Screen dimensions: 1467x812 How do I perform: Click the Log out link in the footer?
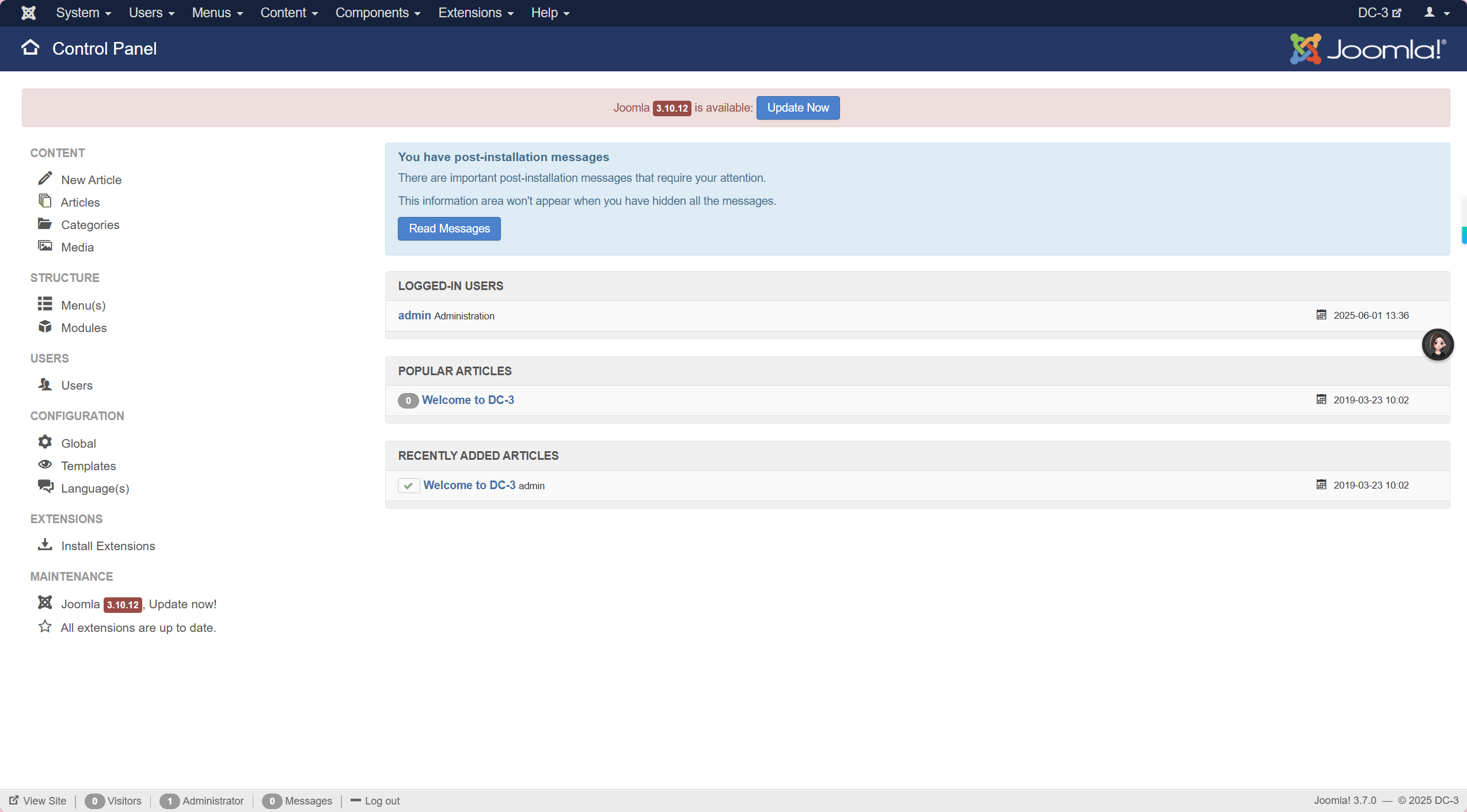pyautogui.click(x=382, y=800)
